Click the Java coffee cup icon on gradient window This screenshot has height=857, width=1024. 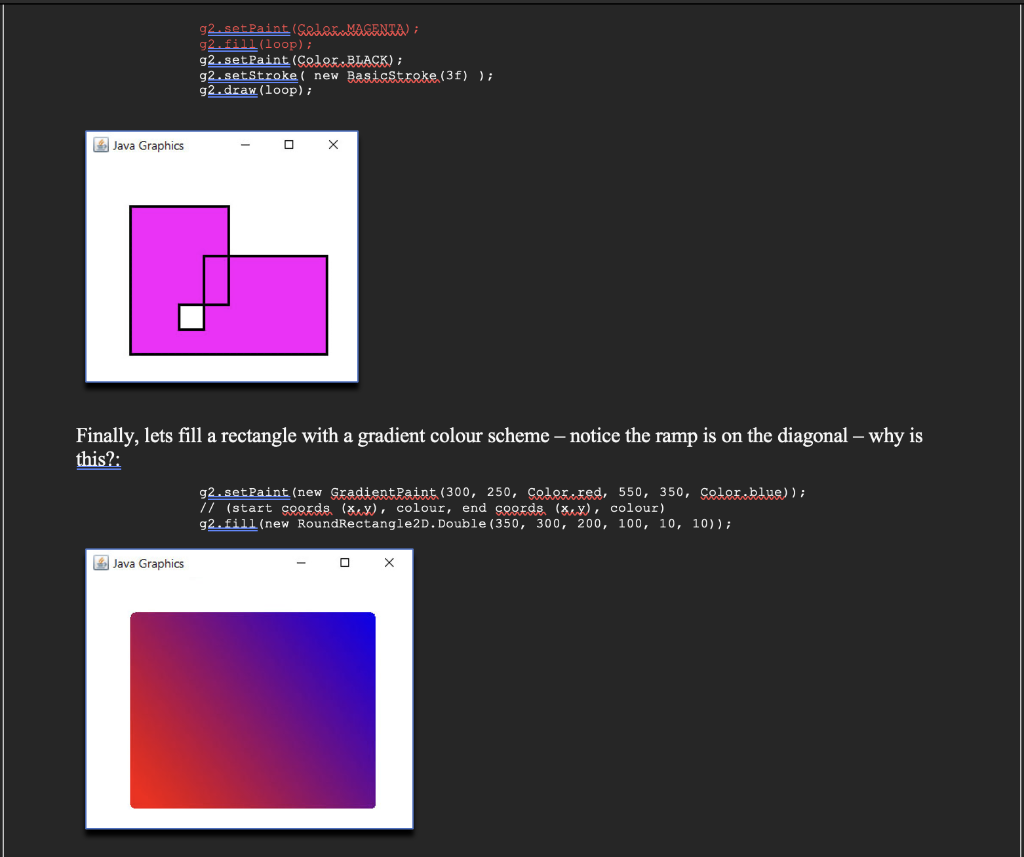point(101,563)
